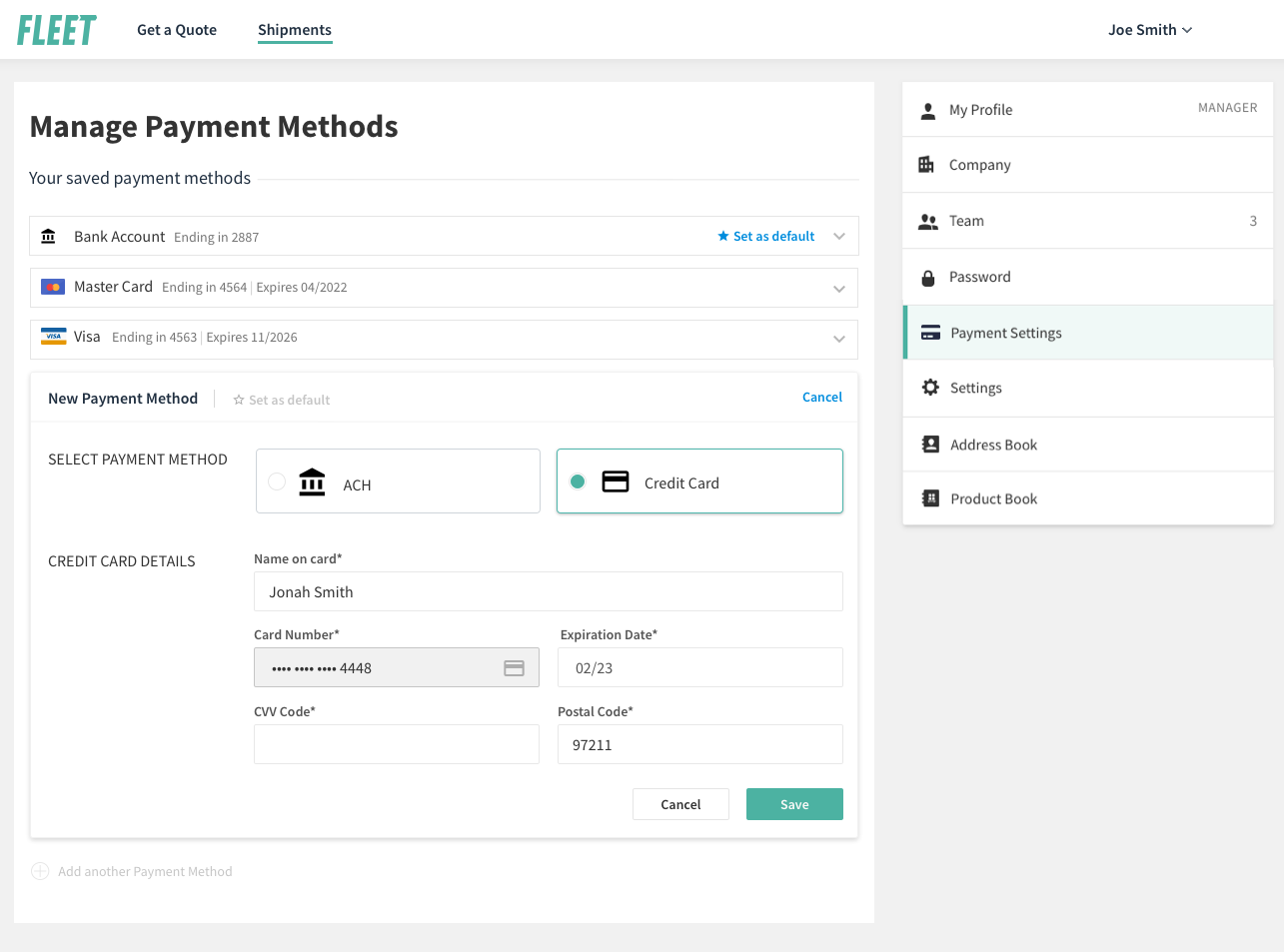1284x952 pixels.
Task: Set Bank Account as default payment
Action: 765,237
